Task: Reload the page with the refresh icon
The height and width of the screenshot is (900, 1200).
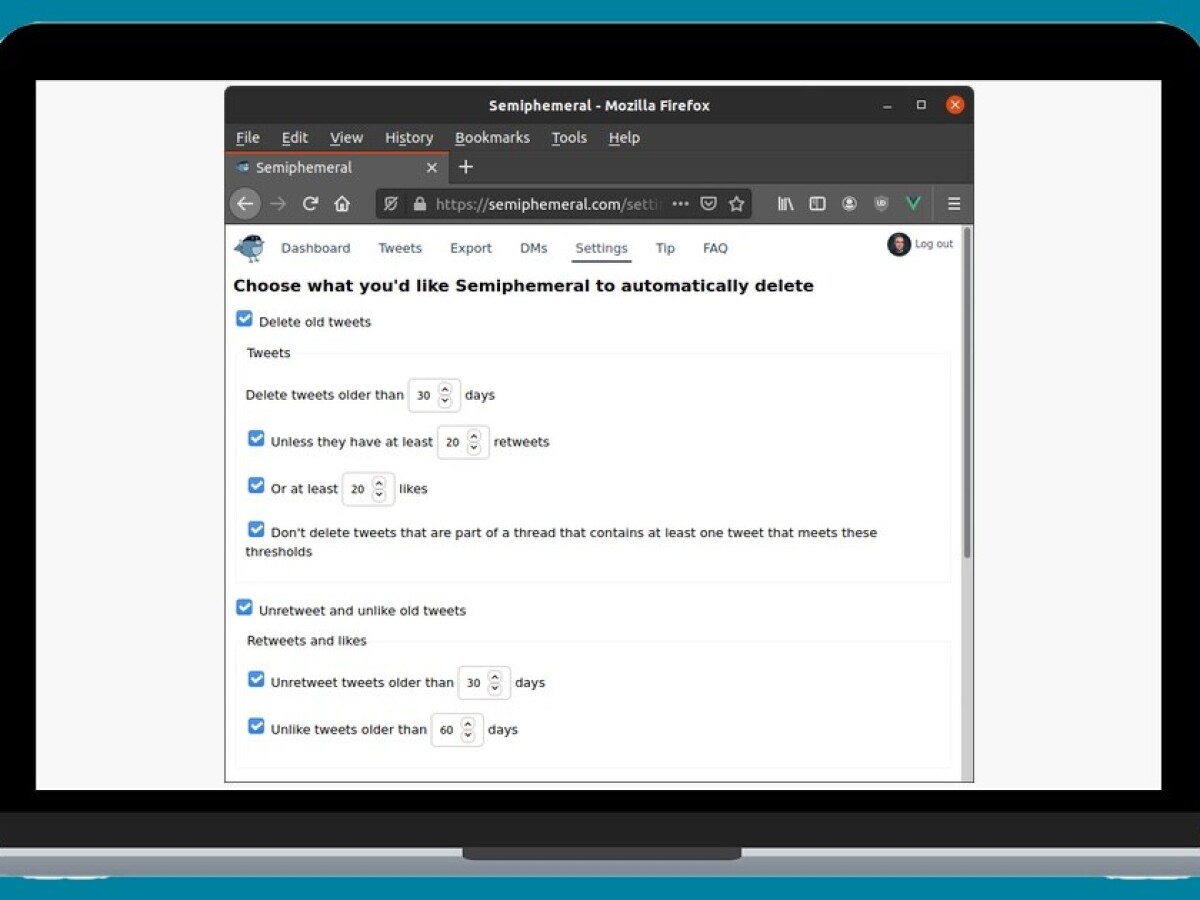Action: [310, 204]
